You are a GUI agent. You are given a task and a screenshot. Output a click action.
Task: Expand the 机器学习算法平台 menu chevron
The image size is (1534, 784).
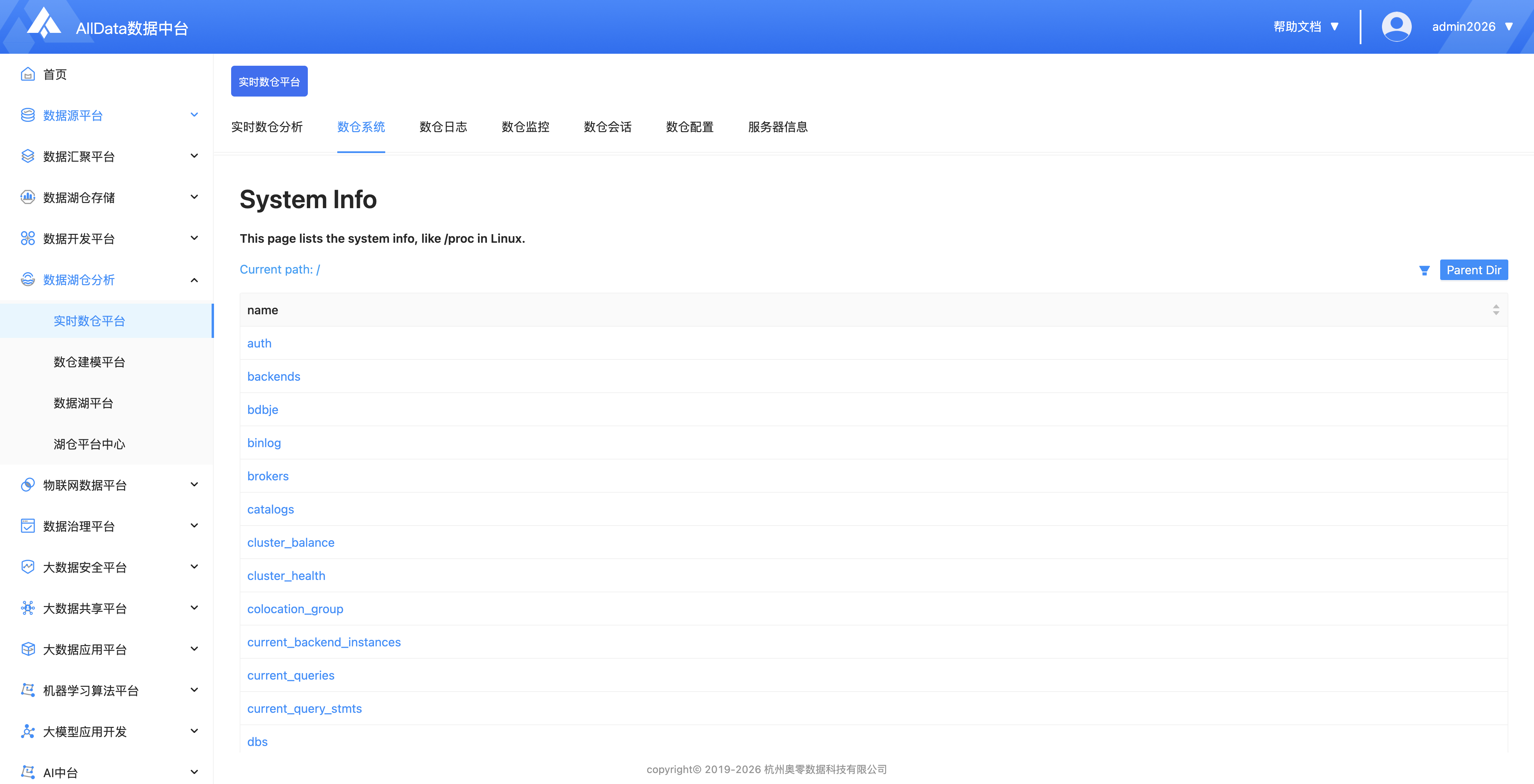point(194,690)
